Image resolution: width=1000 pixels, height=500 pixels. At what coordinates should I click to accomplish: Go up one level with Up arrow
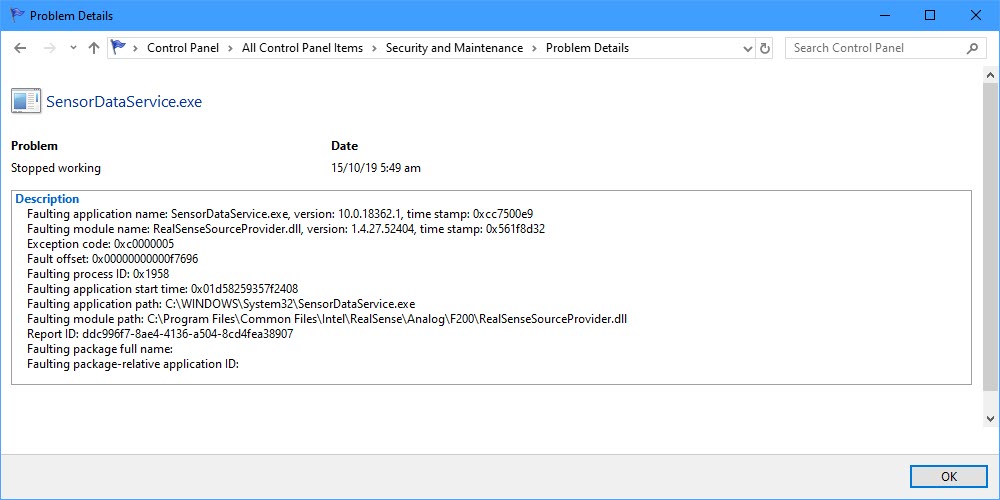coord(94,48)
